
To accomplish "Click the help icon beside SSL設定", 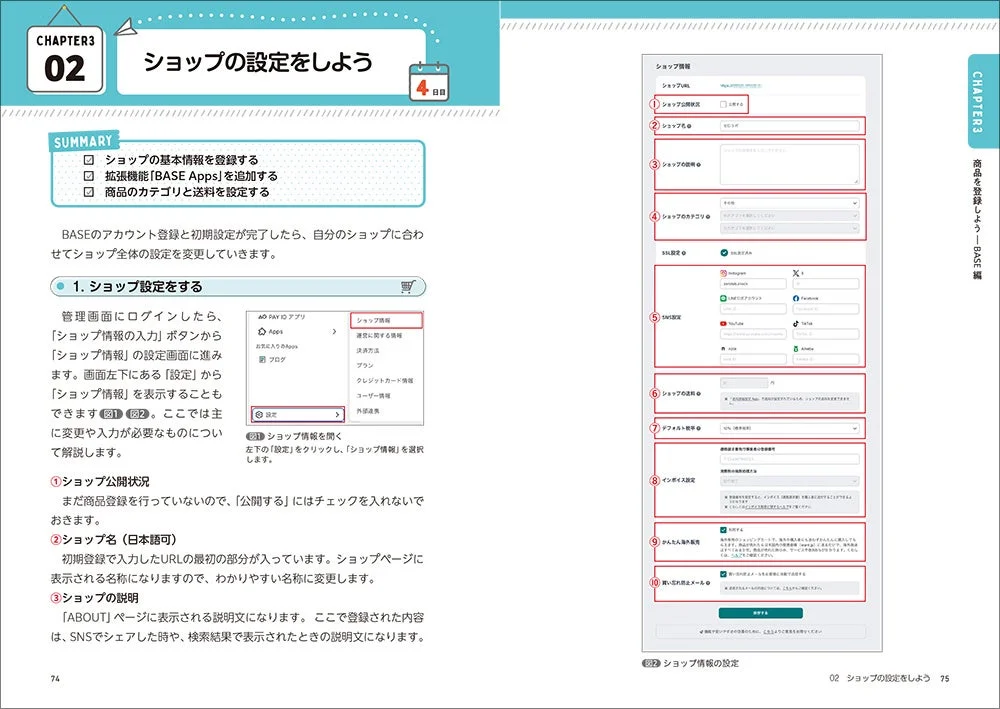I will click(684, 253).
